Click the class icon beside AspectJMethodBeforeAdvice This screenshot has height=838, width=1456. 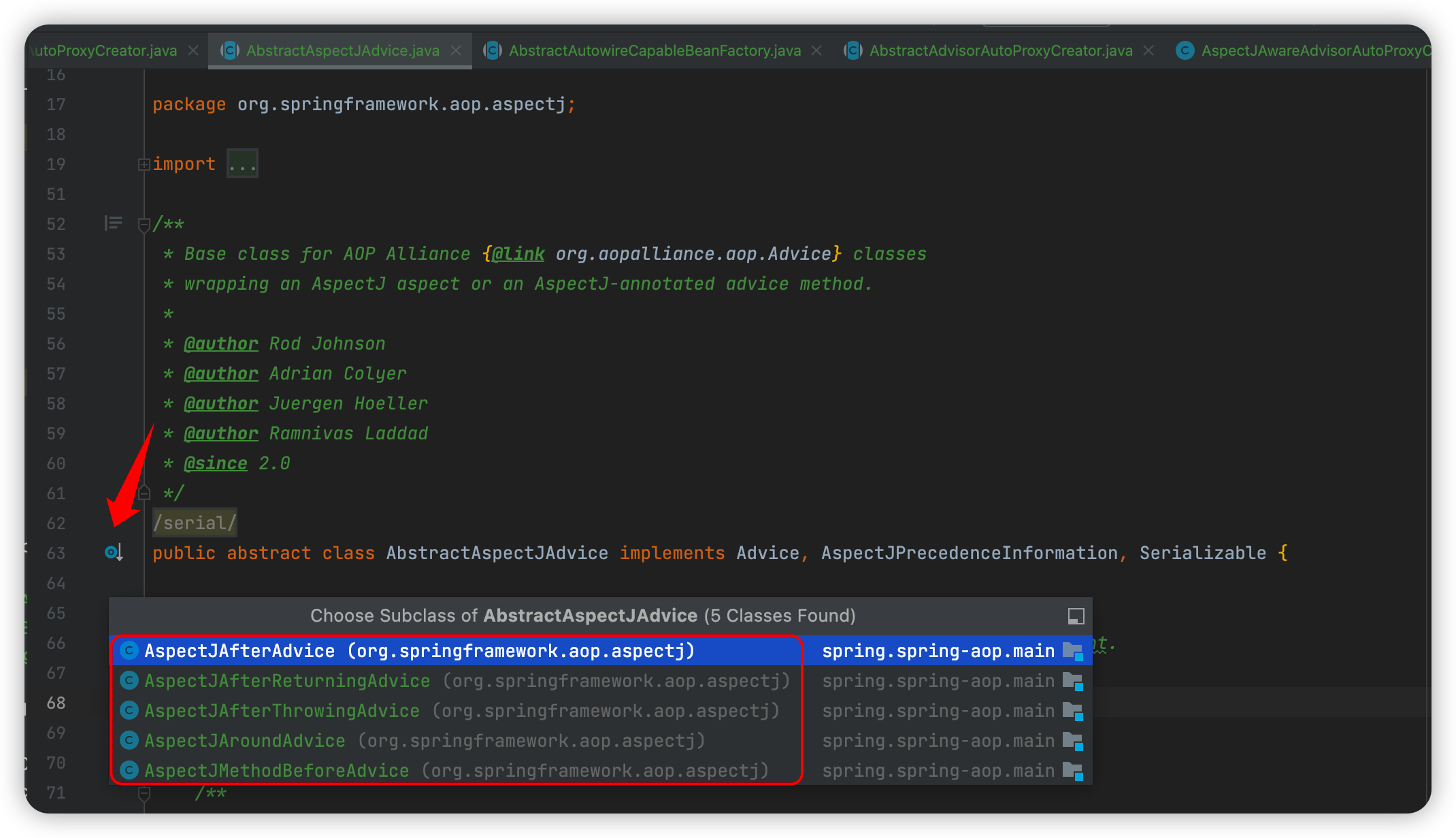point(129,770)
